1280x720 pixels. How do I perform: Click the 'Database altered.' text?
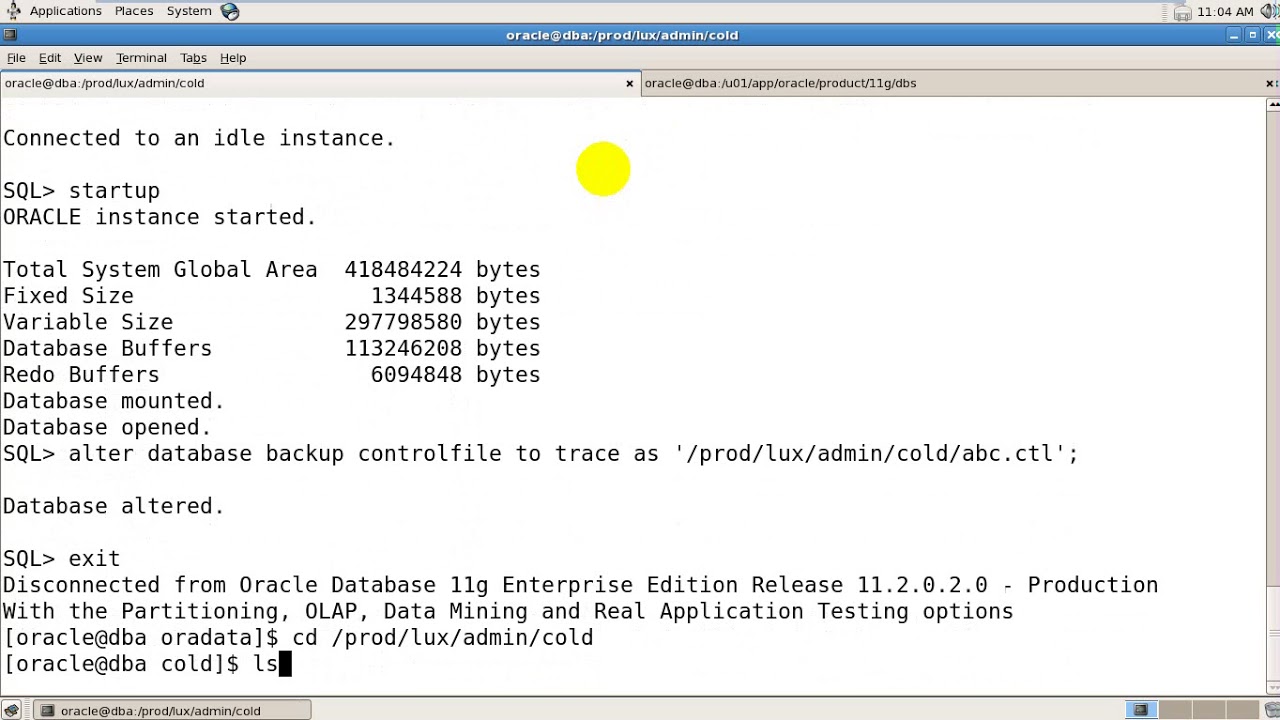pos(113,506)
